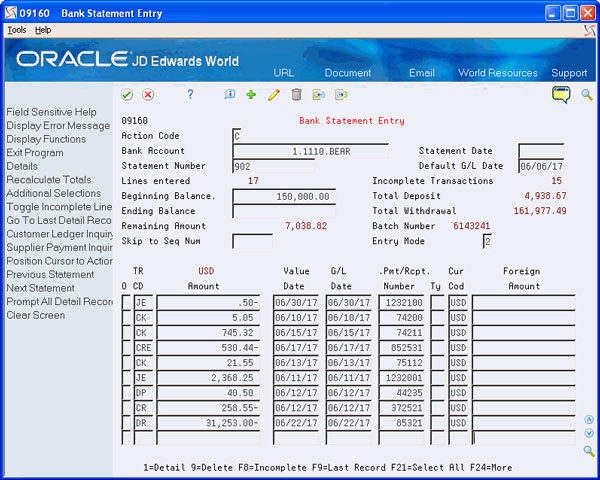
Task: Select Prompt All Detail Records
Action: [59, 302]
